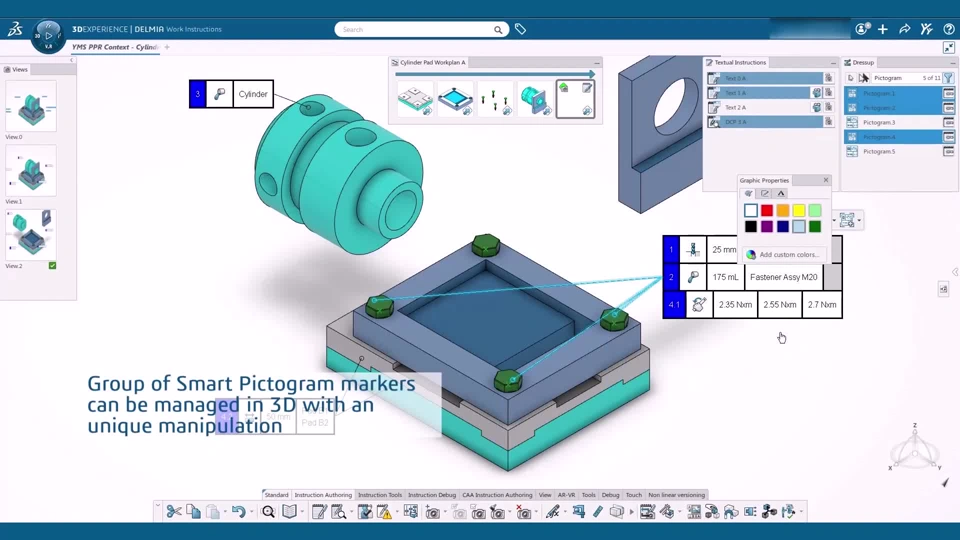960x540 pixels.
Task: Toggle the rightmost icon on the DCP 3 A row
Action: pos(828,122)
